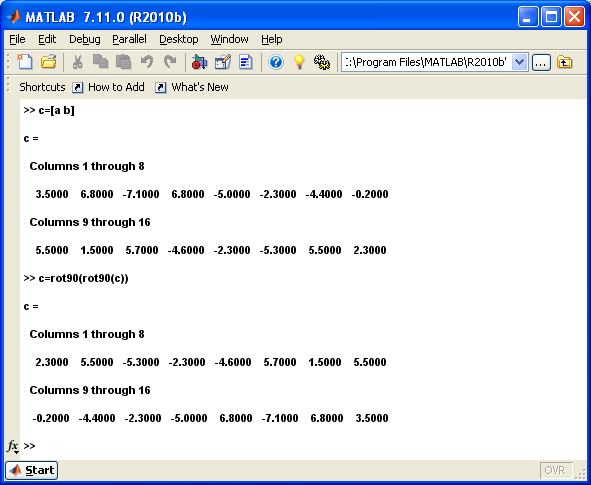This screenshot has height=485, width=591.
Task: Copy selection toolbar icon
Action: [101, 62]
